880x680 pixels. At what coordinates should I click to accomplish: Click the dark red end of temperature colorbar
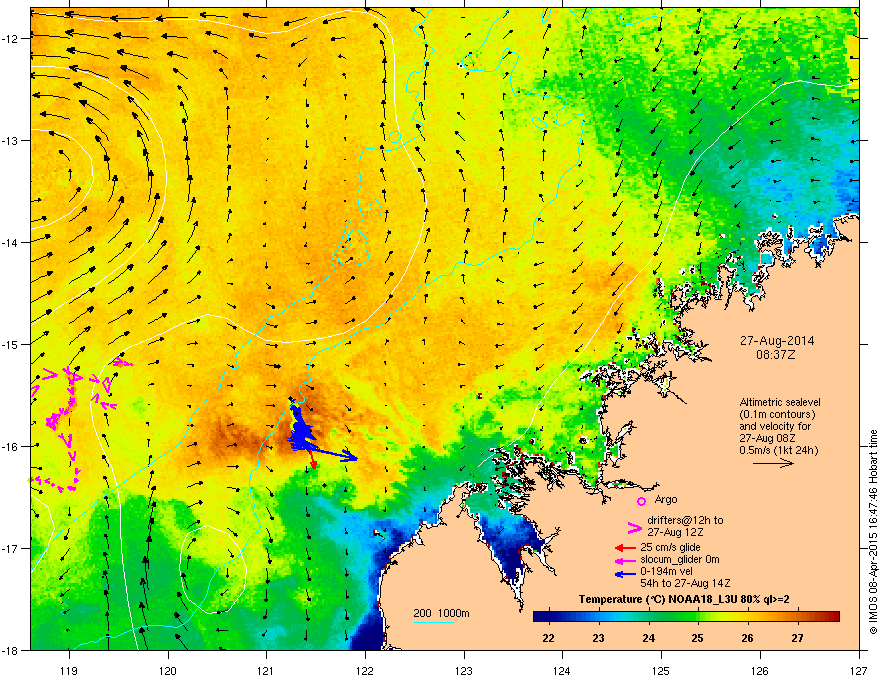tap(833, 617)
